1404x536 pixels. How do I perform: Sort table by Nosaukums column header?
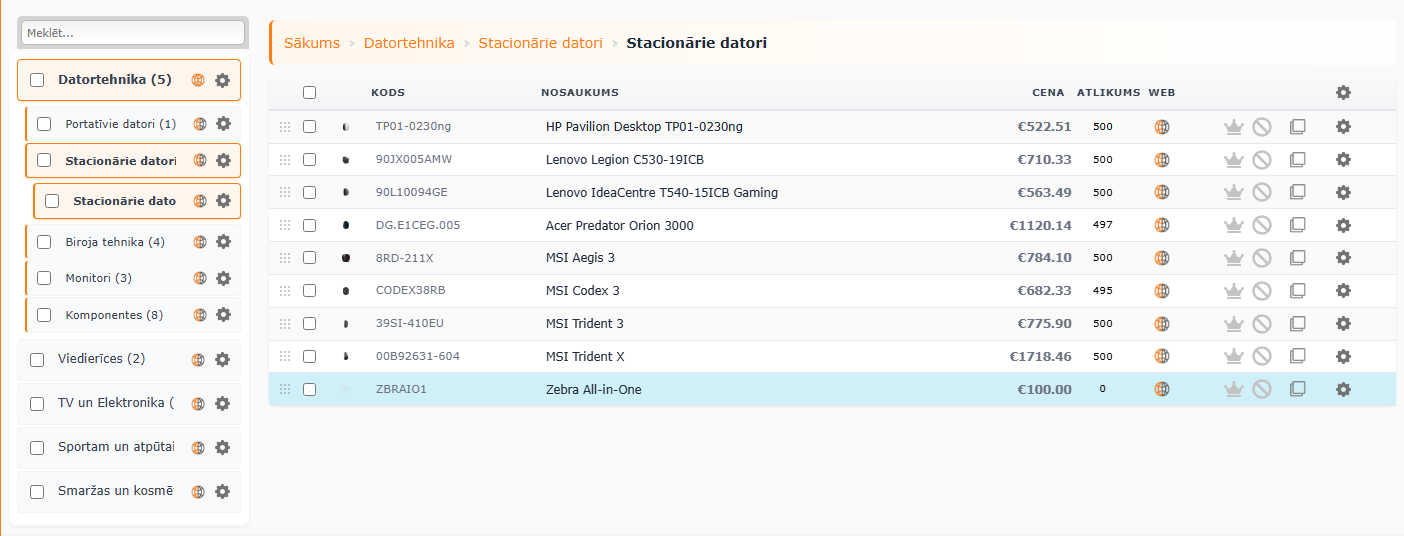579,93
